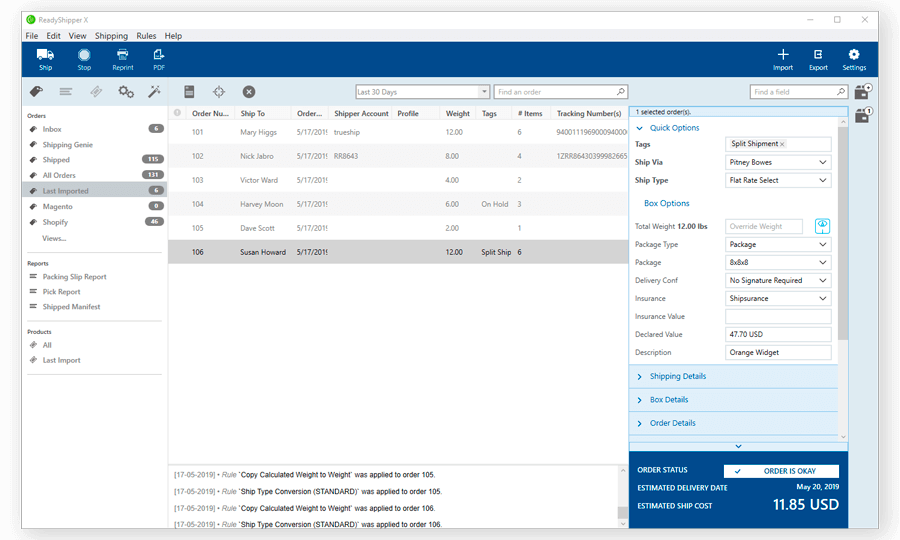The image size is (900, 540).
Task: Click the round X cancel icon
Action: tap(249, 92)
